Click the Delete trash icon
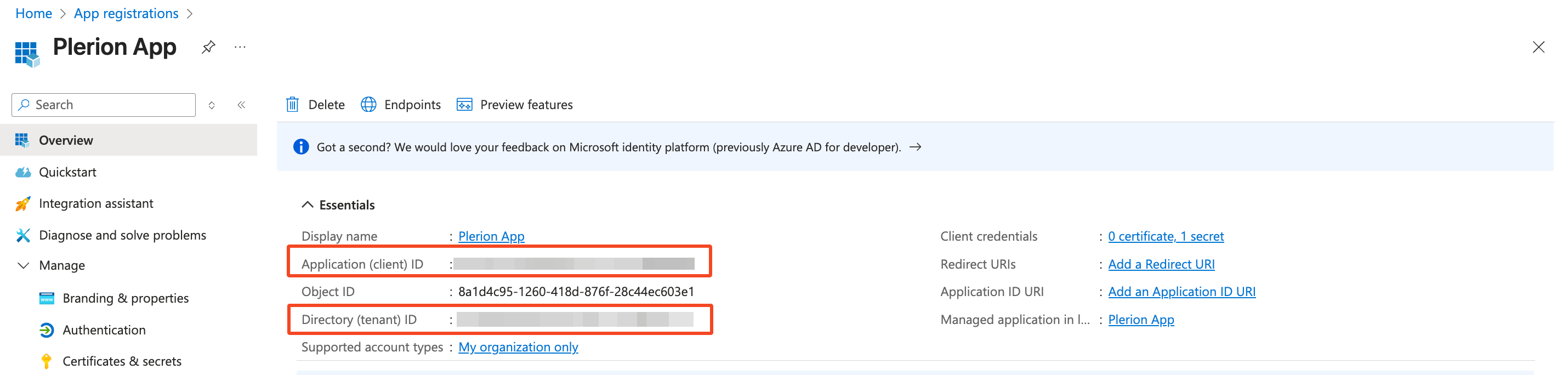 (292, 105)
